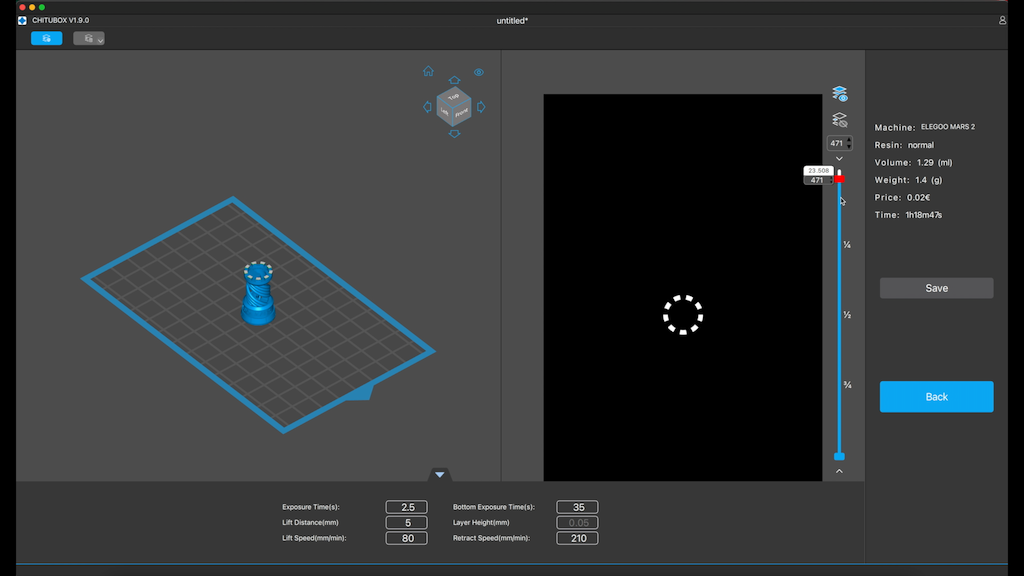Screen dimensions: 1024x576
Task: Click the user account icon
Action: 1003,20
